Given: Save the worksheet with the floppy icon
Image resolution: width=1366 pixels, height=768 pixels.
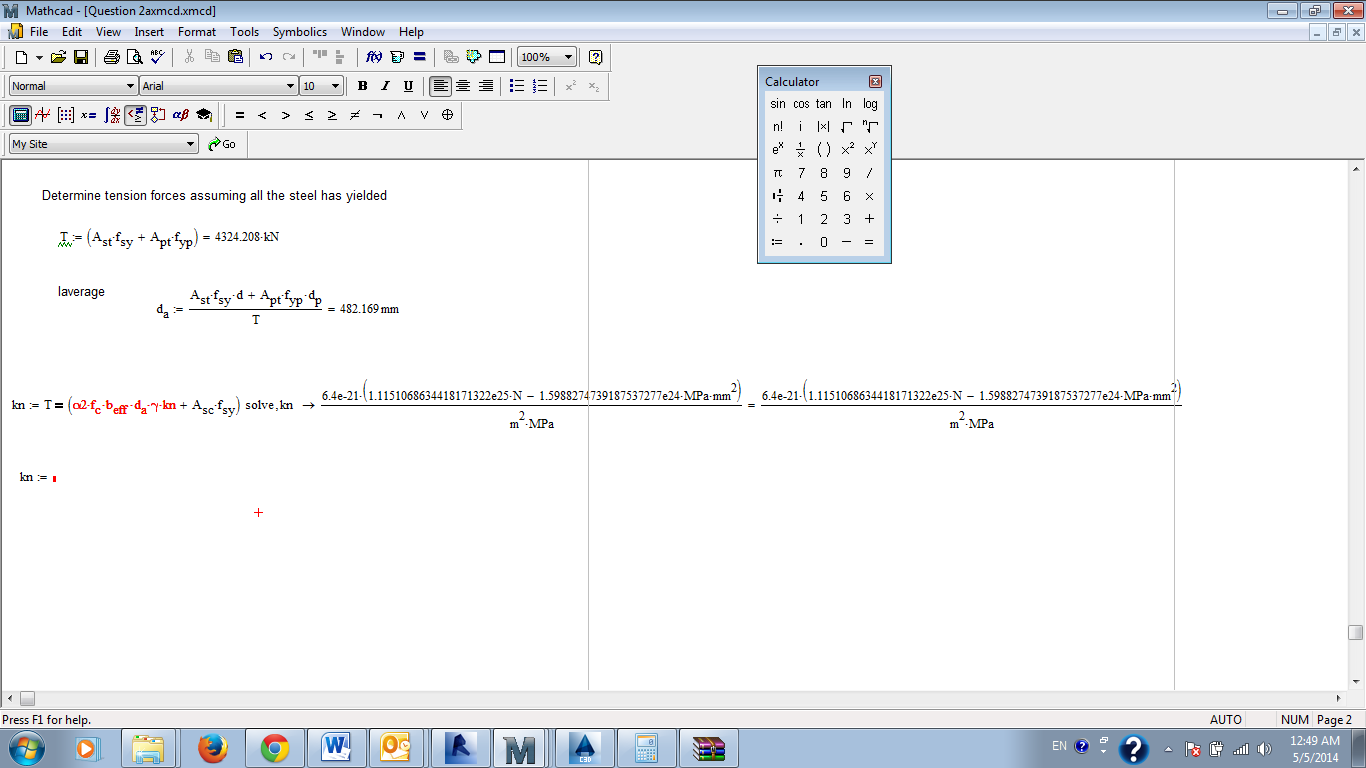Looking at the screenshot, I should pyautogui.click(x=80, y=57).
